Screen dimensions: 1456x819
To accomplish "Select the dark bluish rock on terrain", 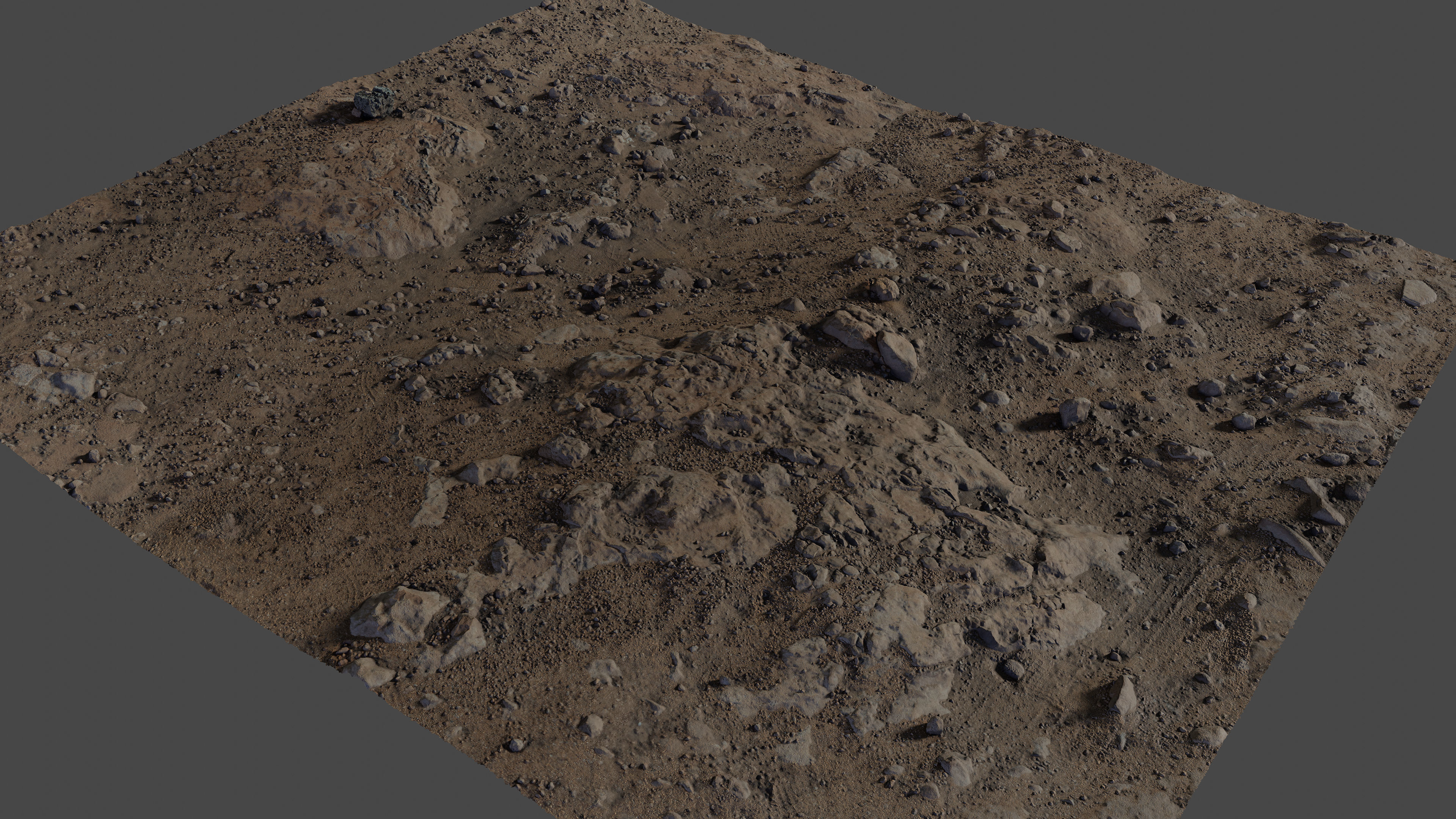I will tap(373, 103).
